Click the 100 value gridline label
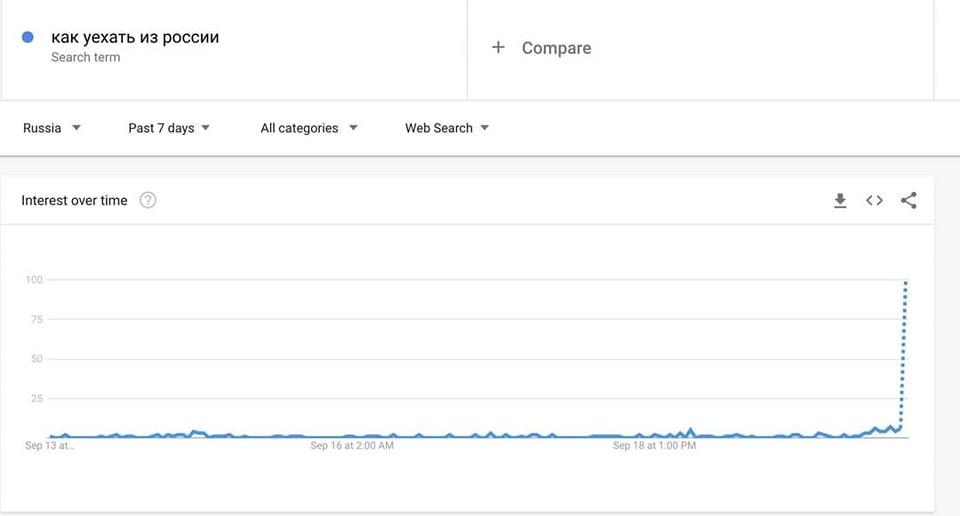 coord(34,280)
